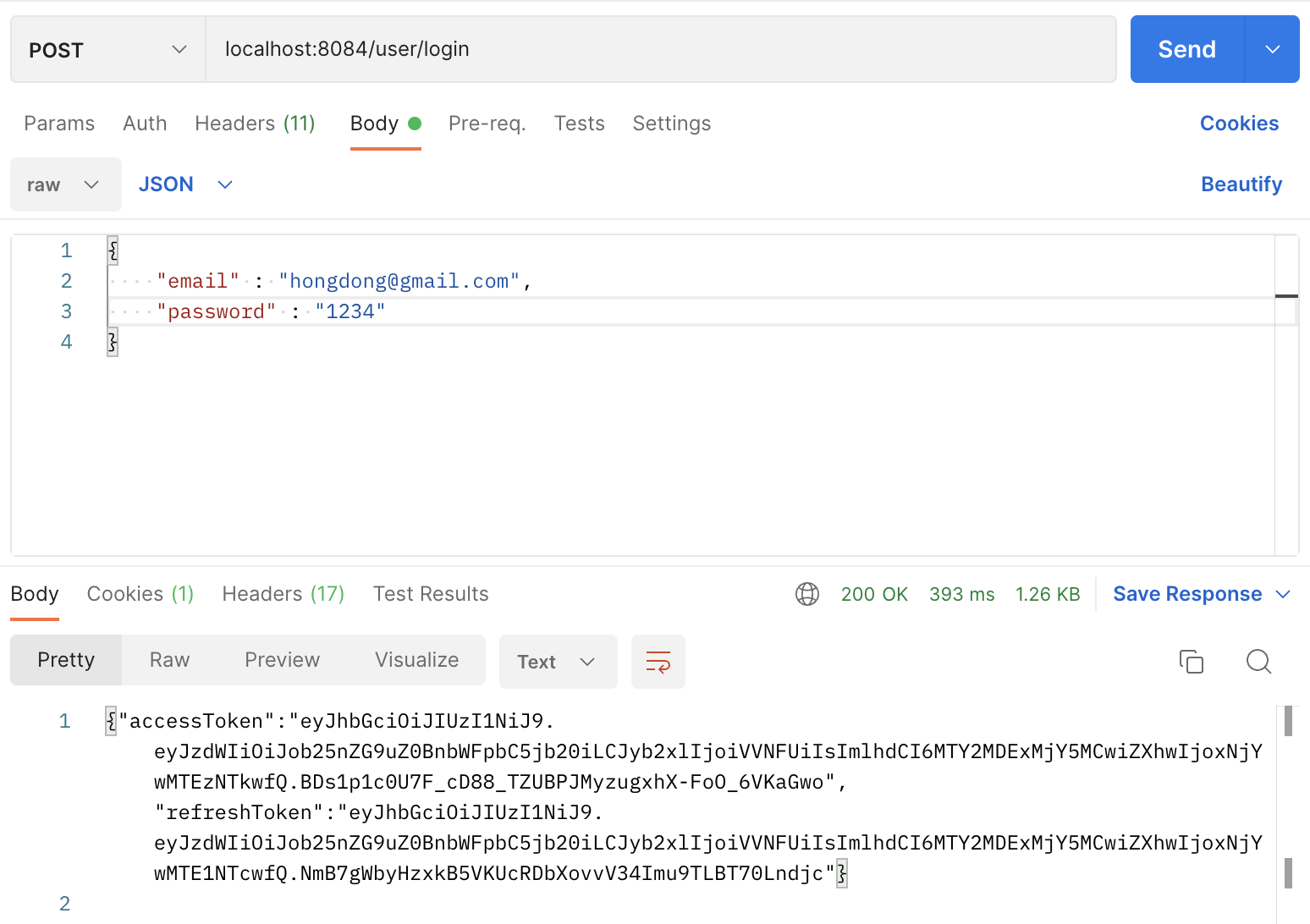This screenshot has height=924, width=1310.
Task: Select the Preview response view
Action: (x=282, y=660)
